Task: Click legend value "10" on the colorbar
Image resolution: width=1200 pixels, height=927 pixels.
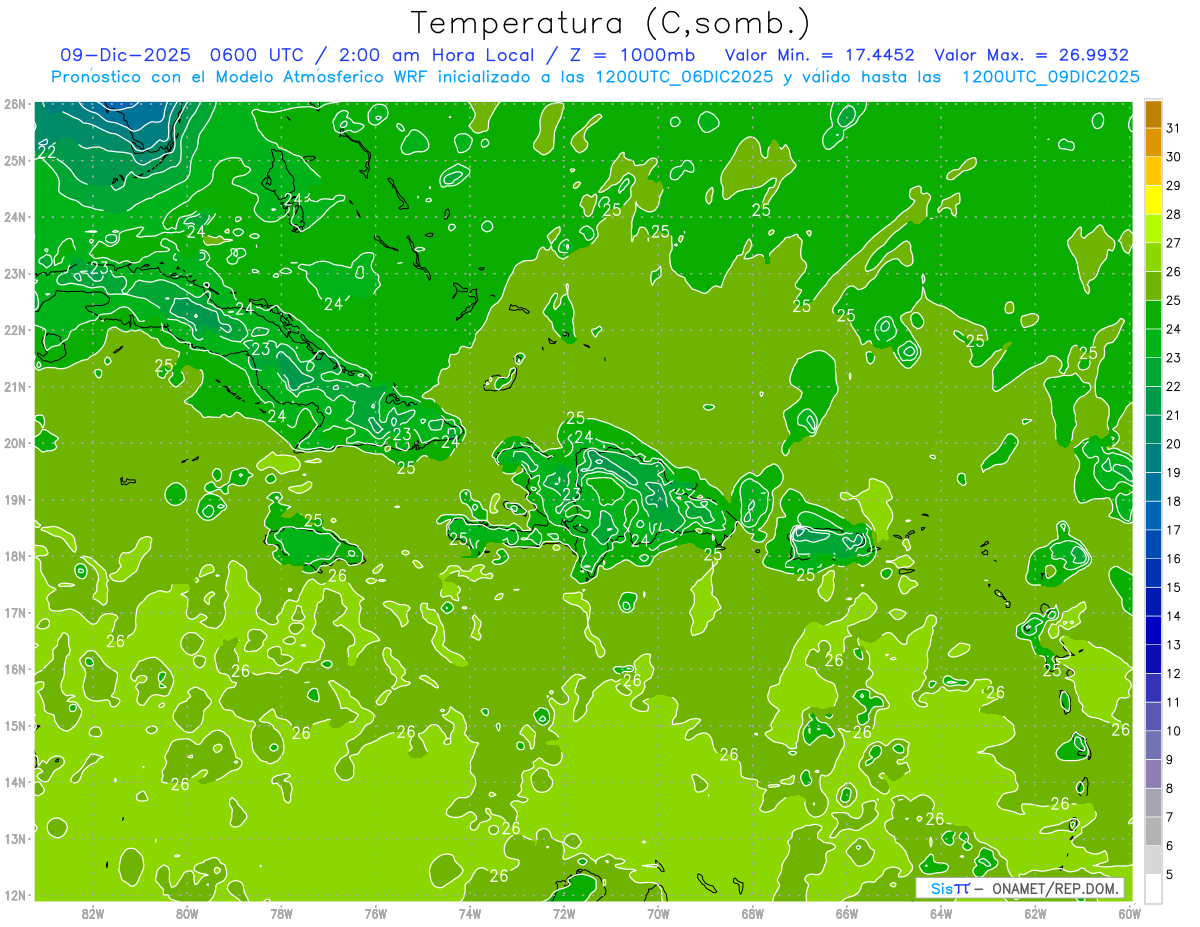Action: tap(1174, 731)
